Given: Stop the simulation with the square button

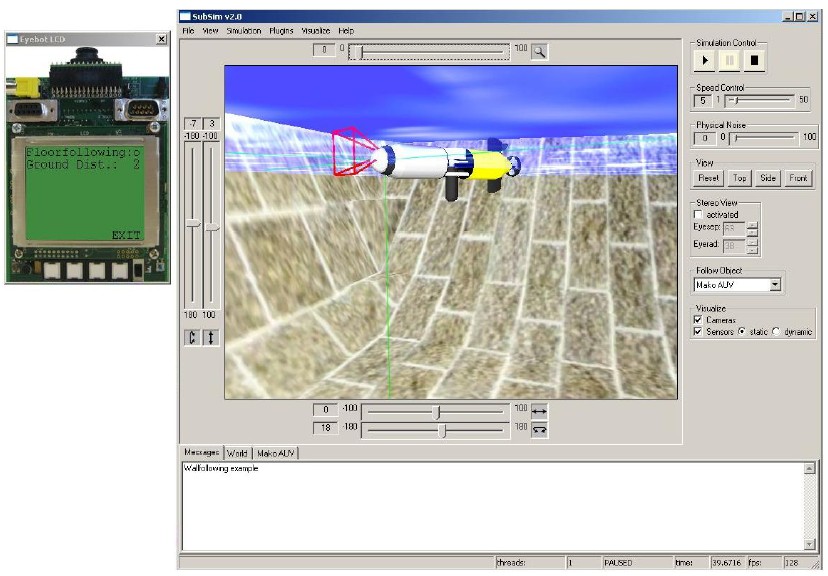Looking at the screenshot, I should click(x=755, y=61).
